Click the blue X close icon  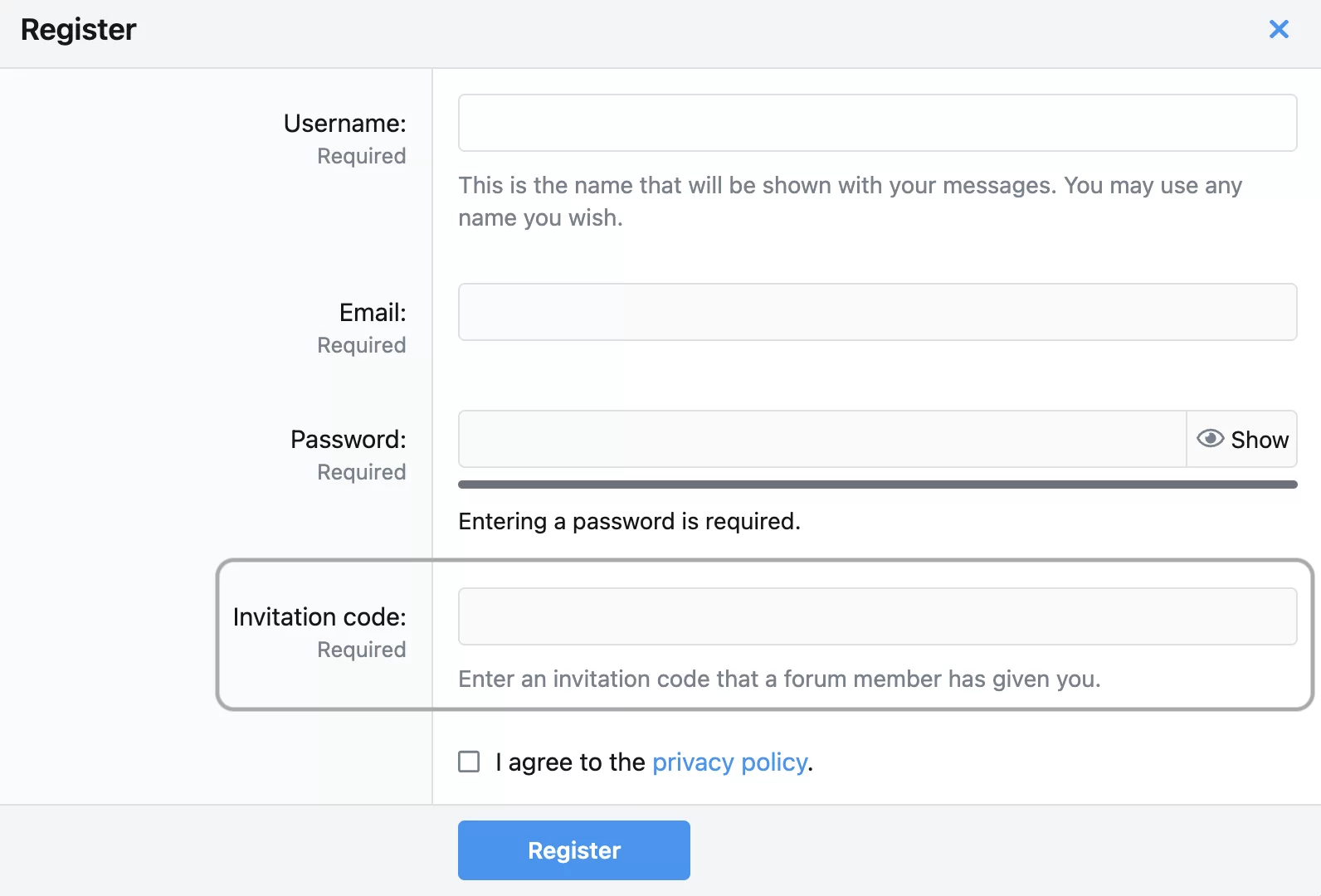coord(1279,29)
